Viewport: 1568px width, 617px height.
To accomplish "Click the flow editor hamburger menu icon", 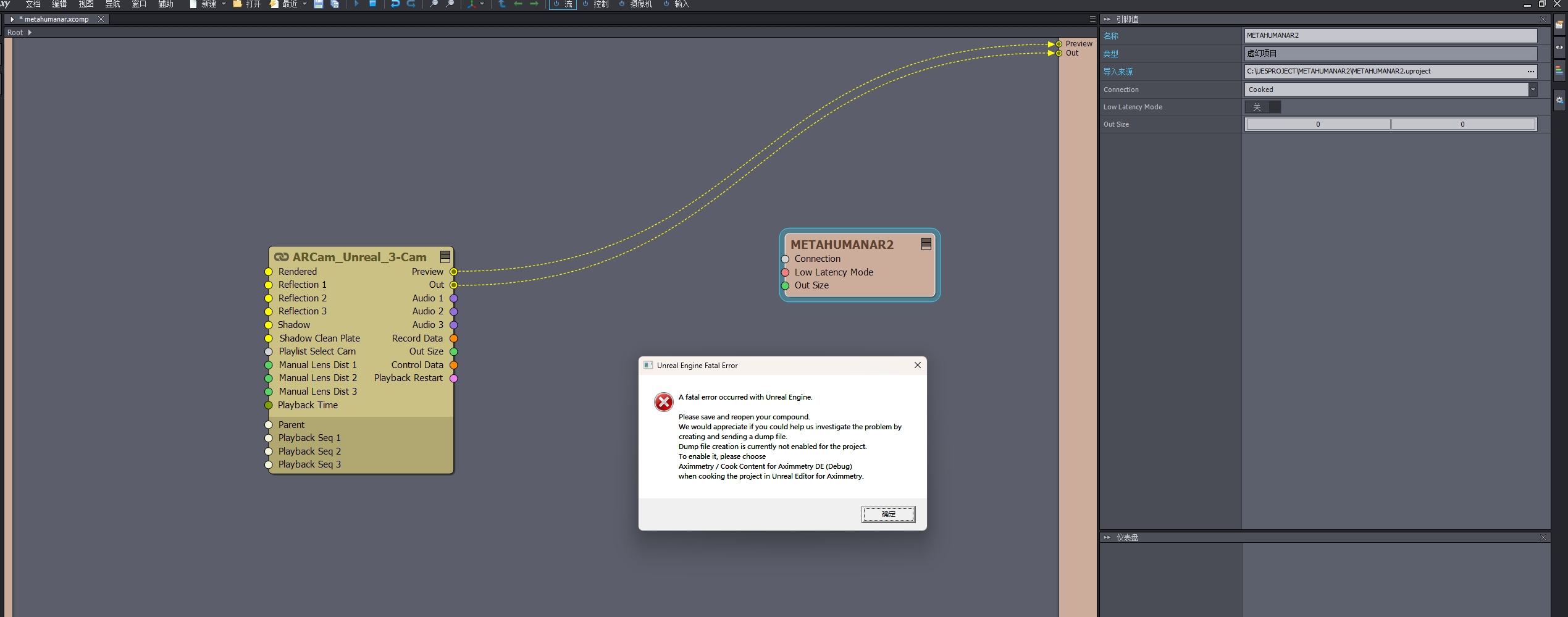I will (1092, 19).
